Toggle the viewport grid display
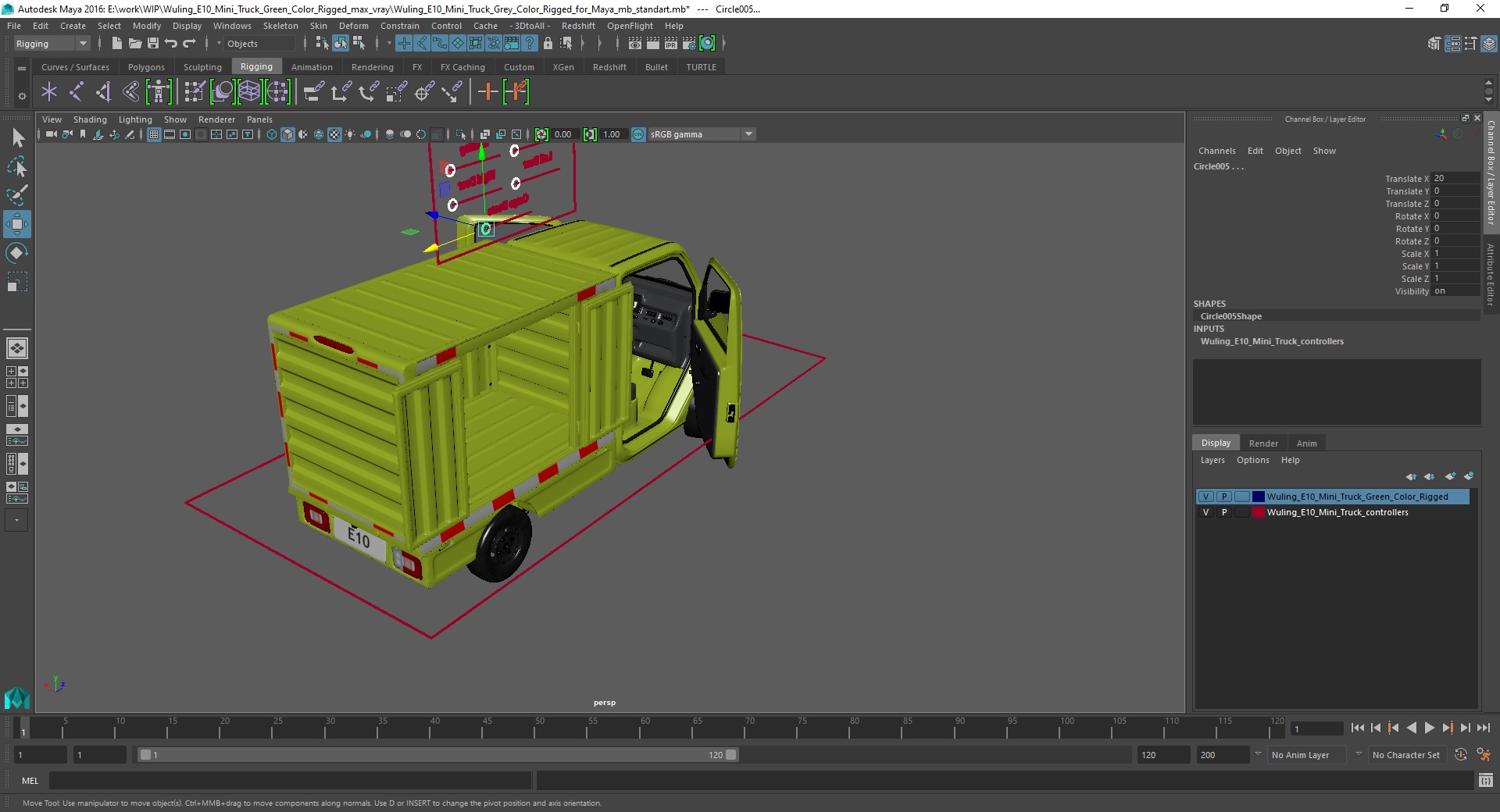The image size is (1500, 812). (154, 134)
